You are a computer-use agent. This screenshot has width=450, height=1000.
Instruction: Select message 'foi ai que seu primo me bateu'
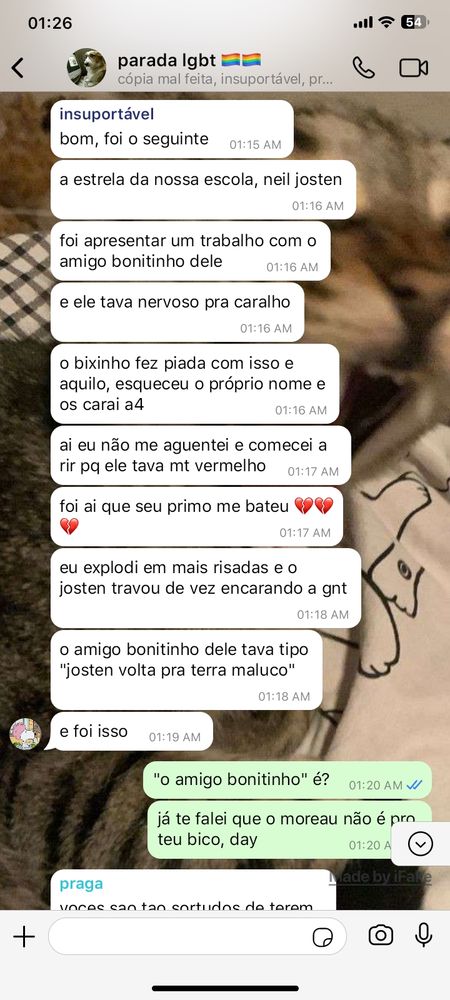[196, 517]
